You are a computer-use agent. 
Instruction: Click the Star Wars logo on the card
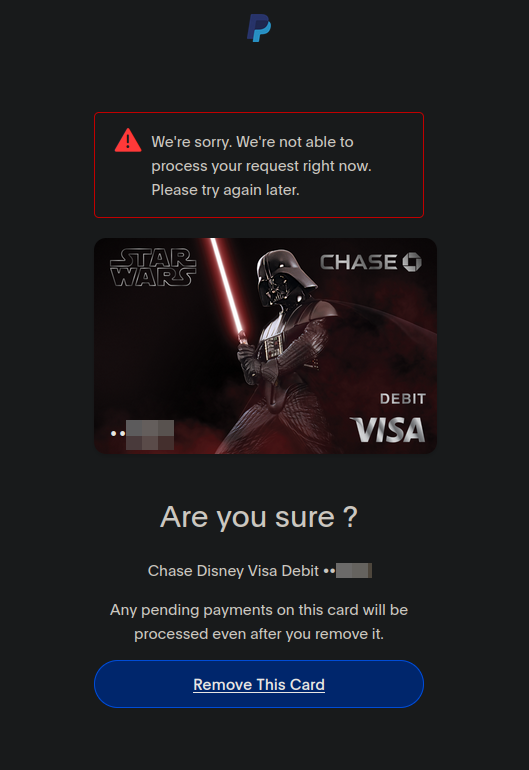point(153,267)
